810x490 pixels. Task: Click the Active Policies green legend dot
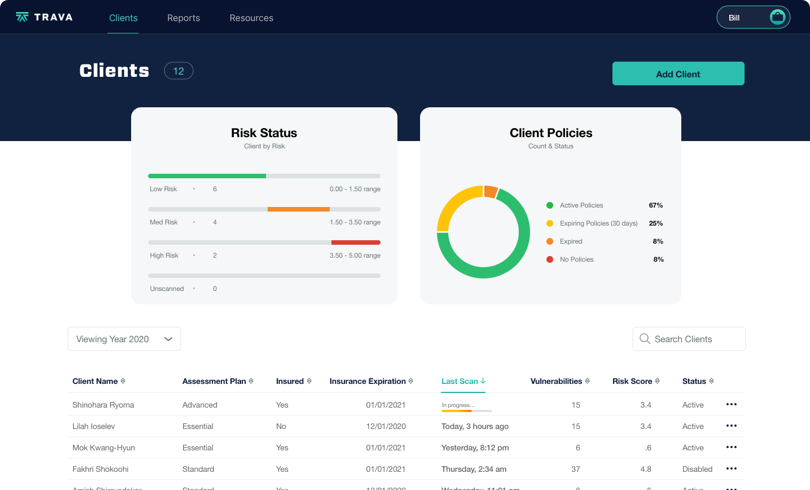[x=550, y=205]
